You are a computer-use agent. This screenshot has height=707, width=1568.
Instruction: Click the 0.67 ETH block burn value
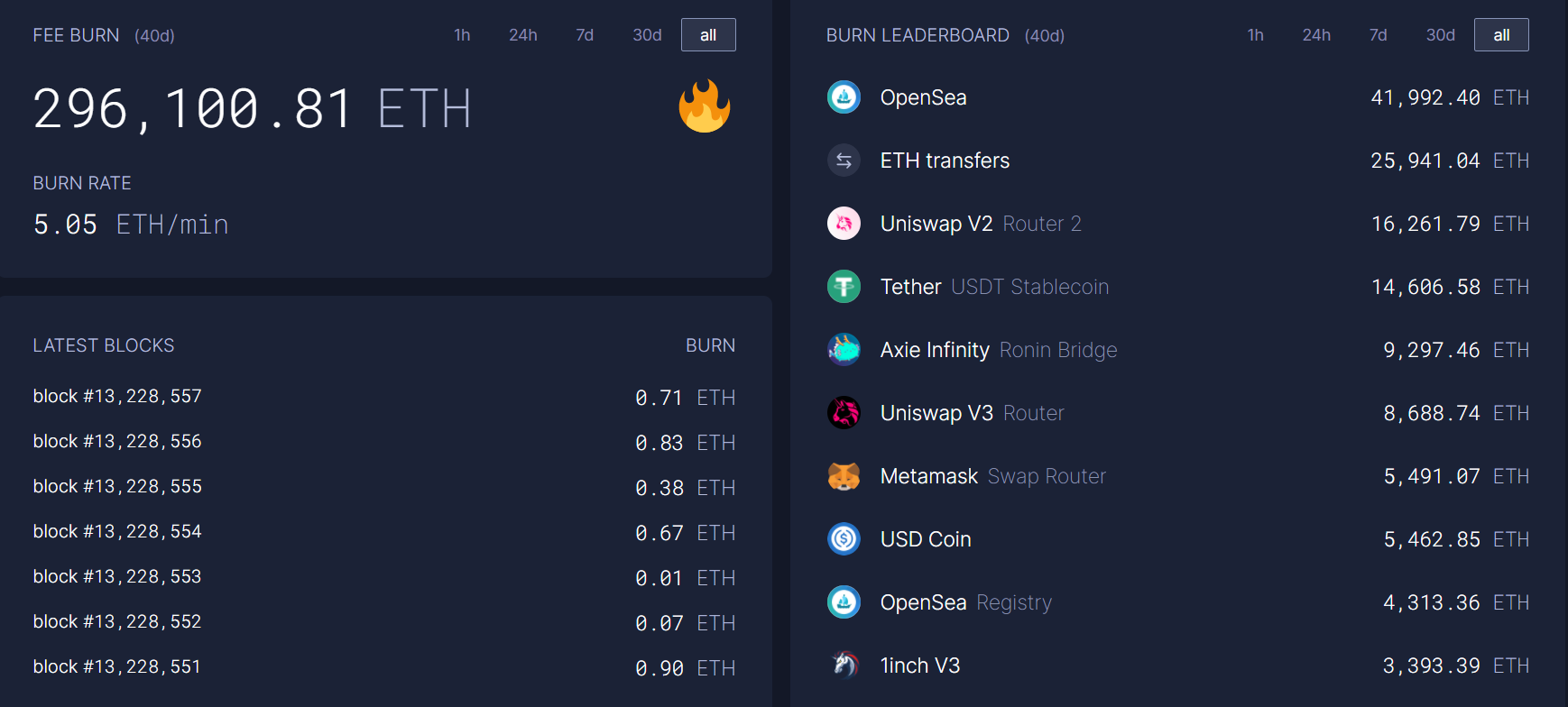686,533
